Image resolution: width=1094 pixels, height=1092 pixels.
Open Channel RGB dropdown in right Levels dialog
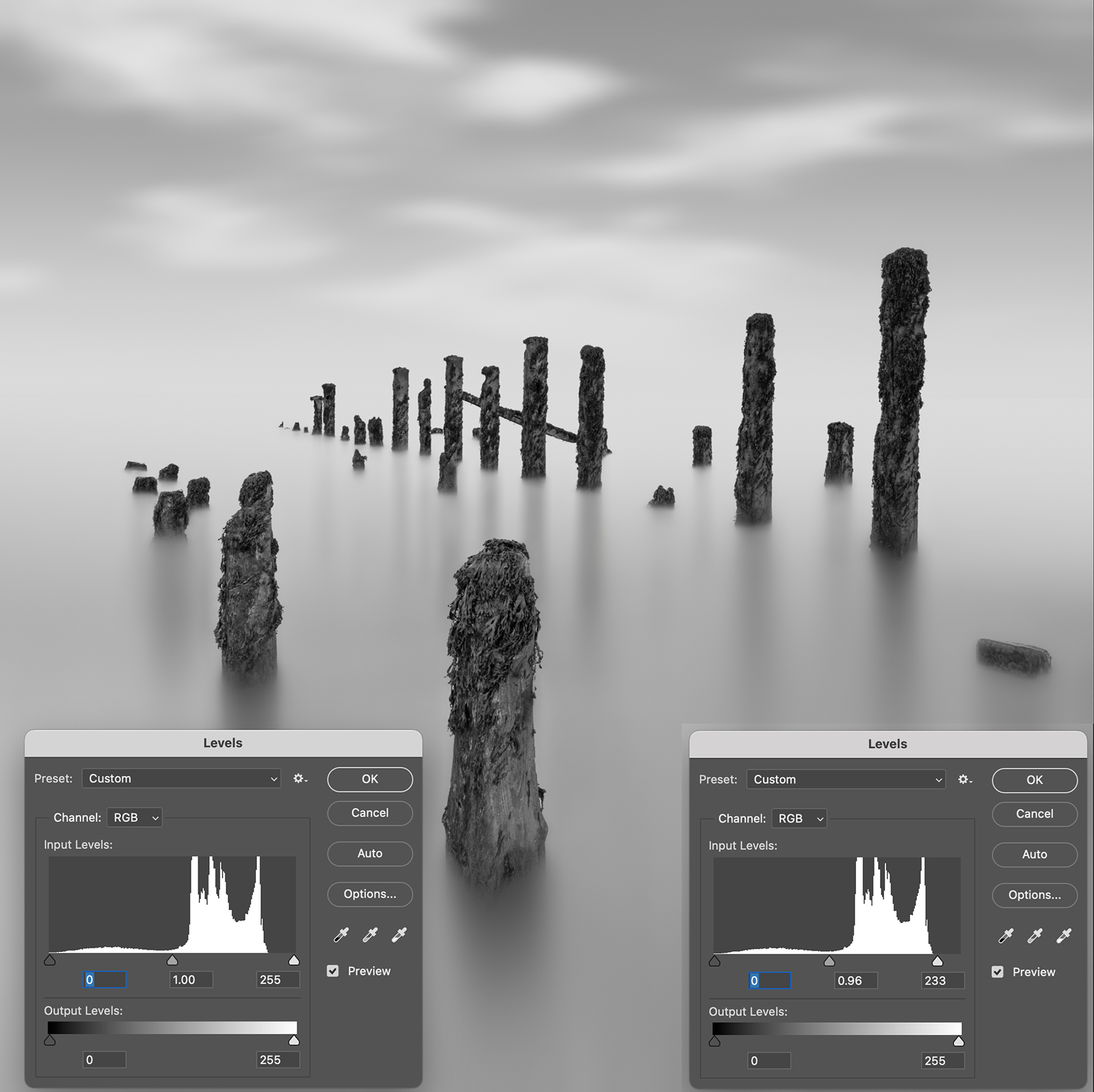pyautogui.click(x=799, y=818)
